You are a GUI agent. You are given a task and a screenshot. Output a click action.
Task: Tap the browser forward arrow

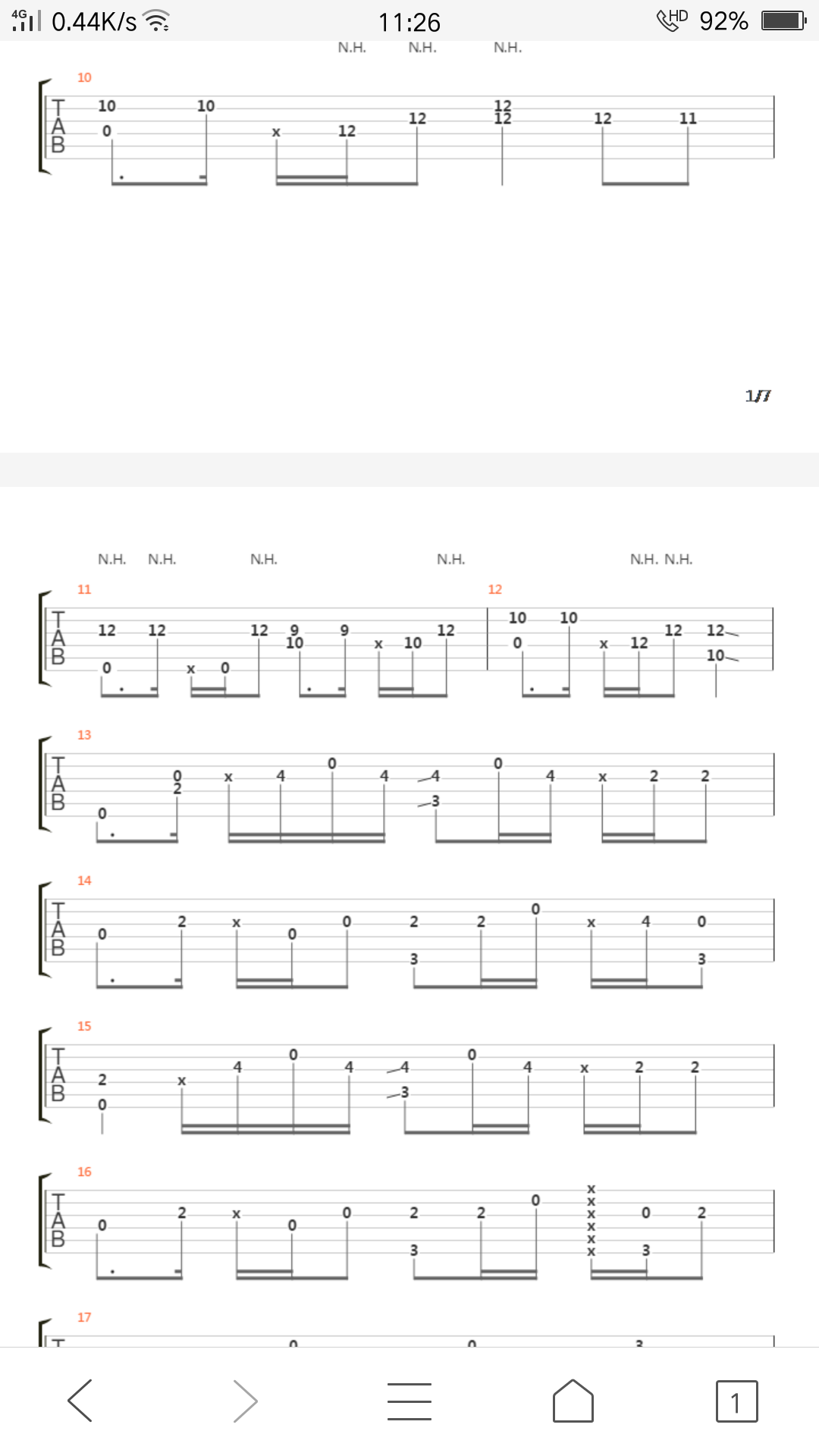click(245, 1400)
